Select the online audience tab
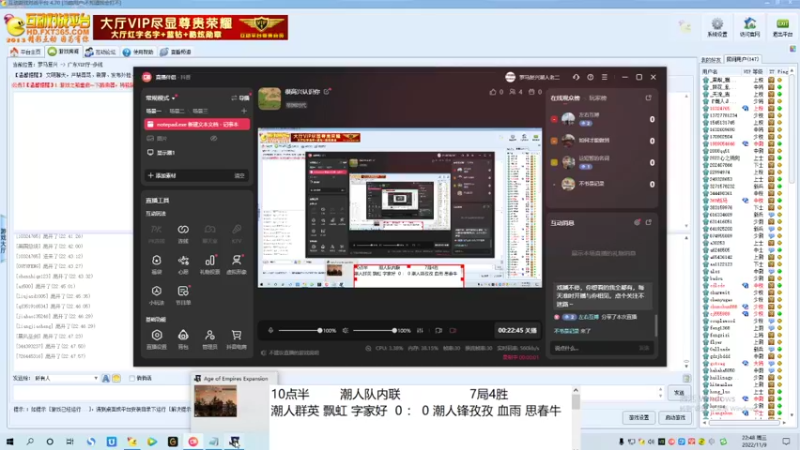This screenshot has width=800, height=450. tap(565, 98)
